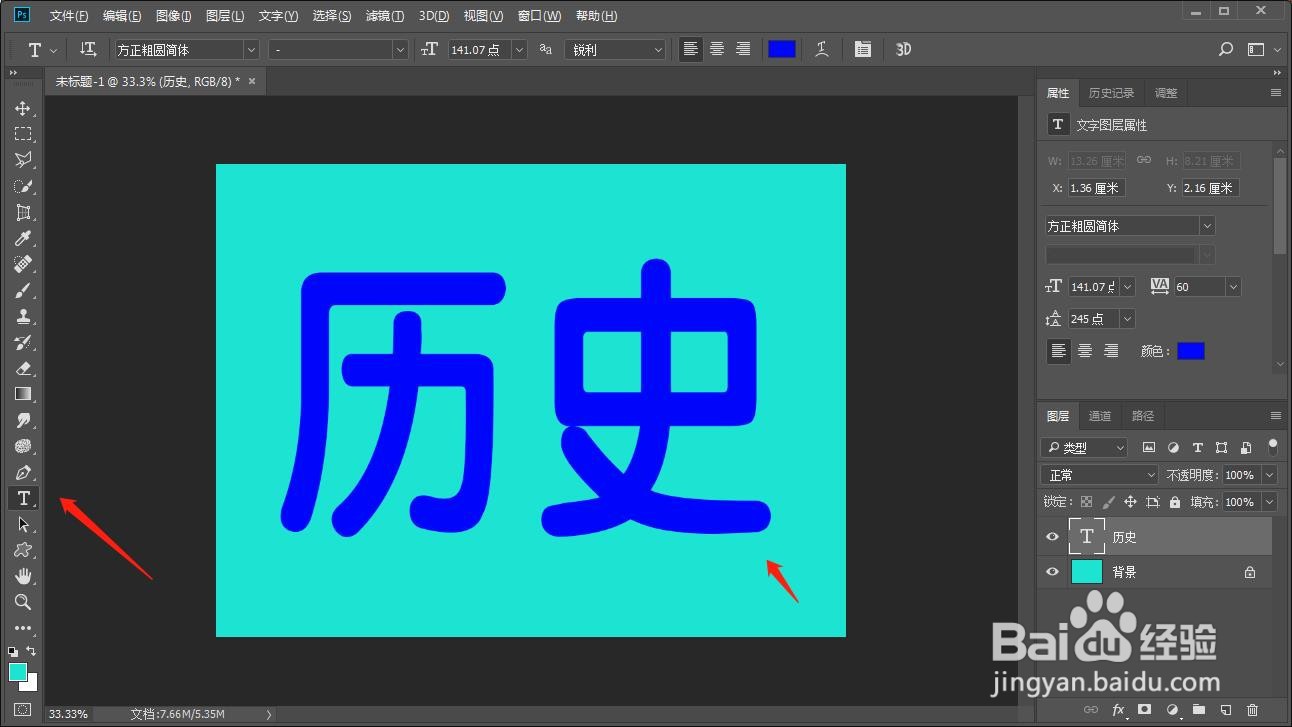Click the Create Warped Text icon

pos(822,49)
